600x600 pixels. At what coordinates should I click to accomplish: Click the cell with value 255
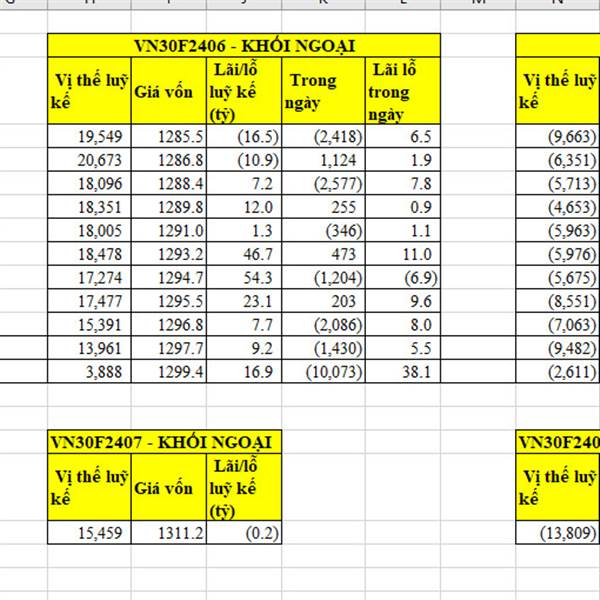(323, 207)
